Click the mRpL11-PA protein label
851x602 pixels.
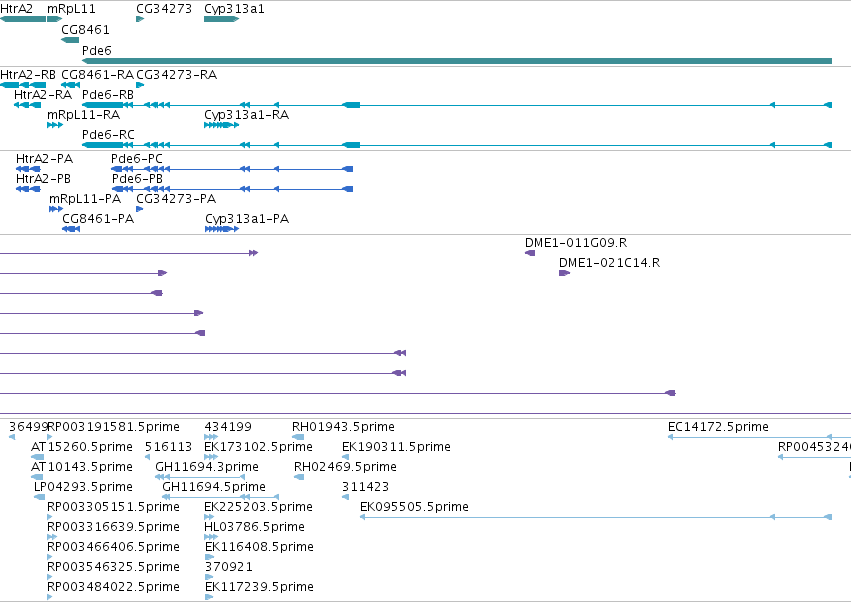(85, 199)
